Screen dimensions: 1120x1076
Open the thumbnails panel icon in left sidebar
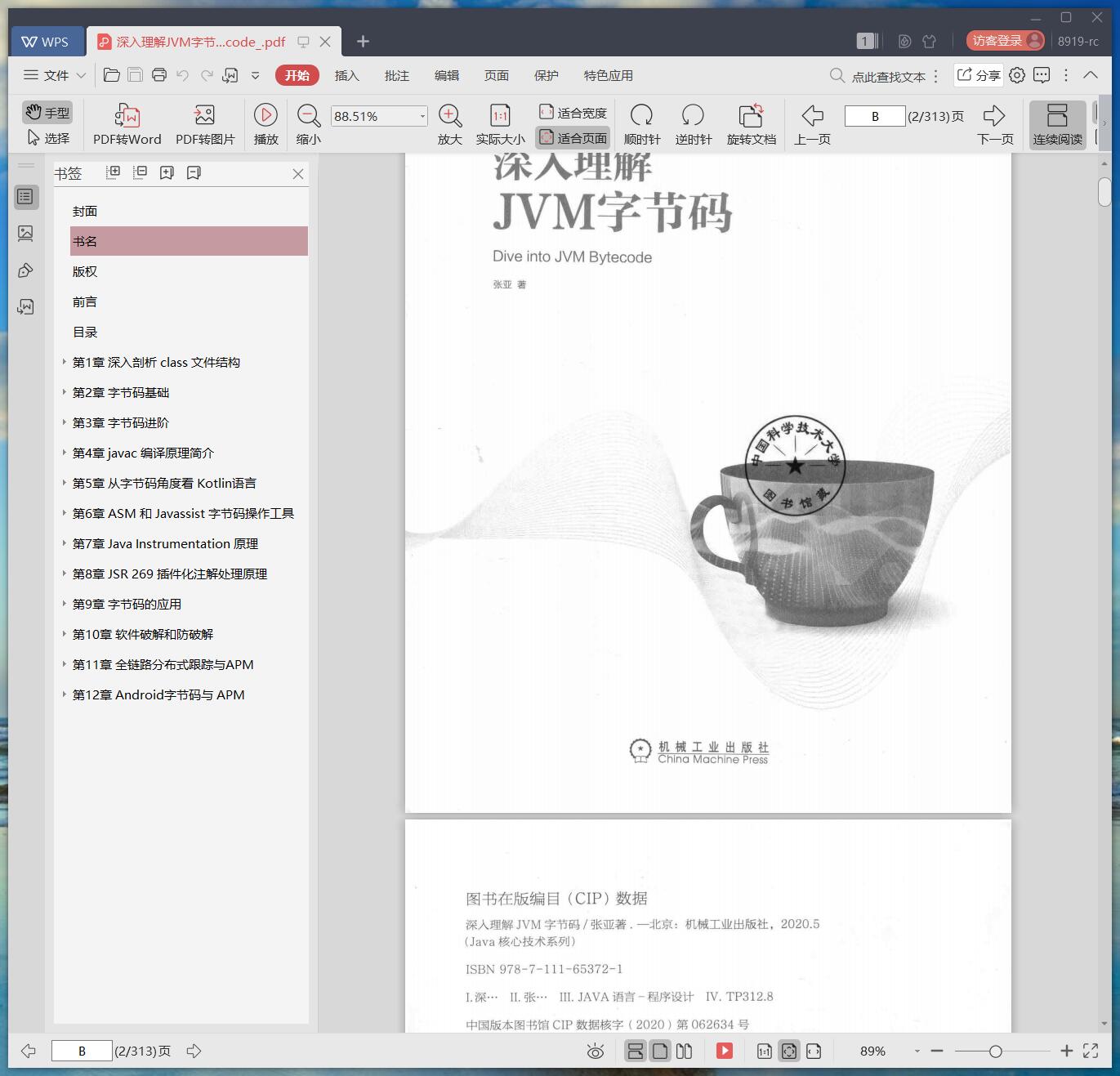tap(25, 234)
